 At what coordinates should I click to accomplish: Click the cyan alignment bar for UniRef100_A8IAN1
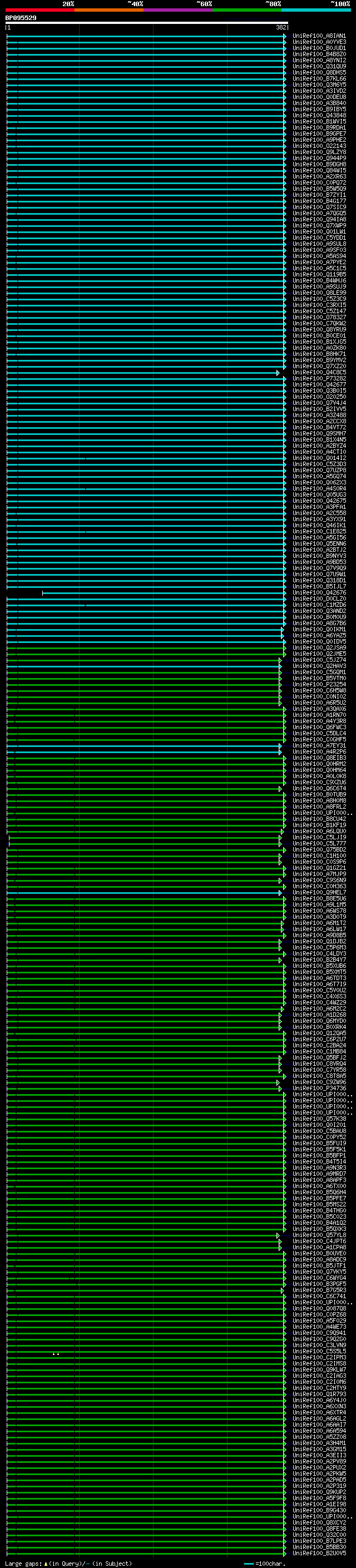point(146,36)
